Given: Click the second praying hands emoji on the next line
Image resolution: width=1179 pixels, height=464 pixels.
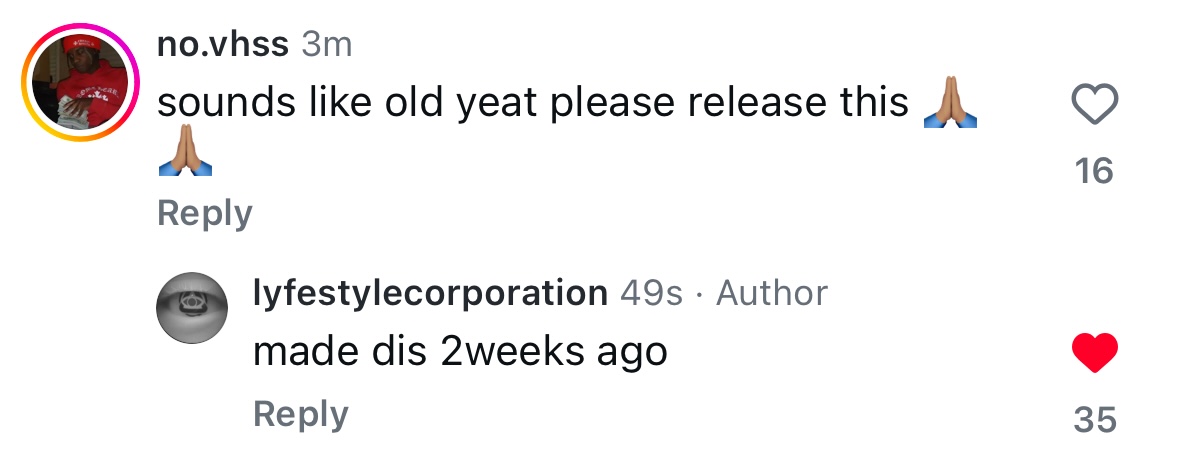Looking at the screenshot, I should pyautogui.click(x=185, y=150).
